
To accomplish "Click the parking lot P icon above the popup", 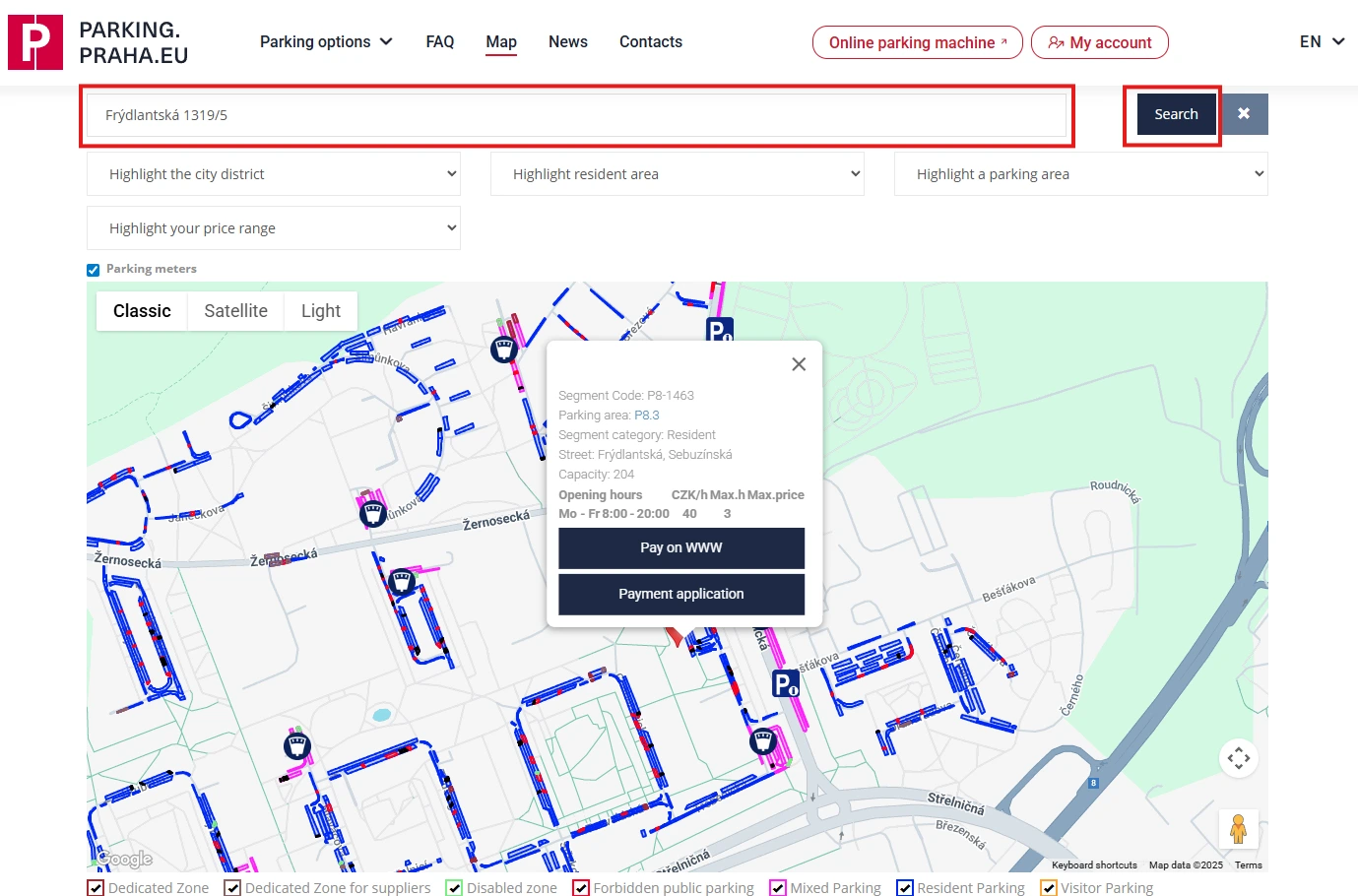I will click(720, 330).
